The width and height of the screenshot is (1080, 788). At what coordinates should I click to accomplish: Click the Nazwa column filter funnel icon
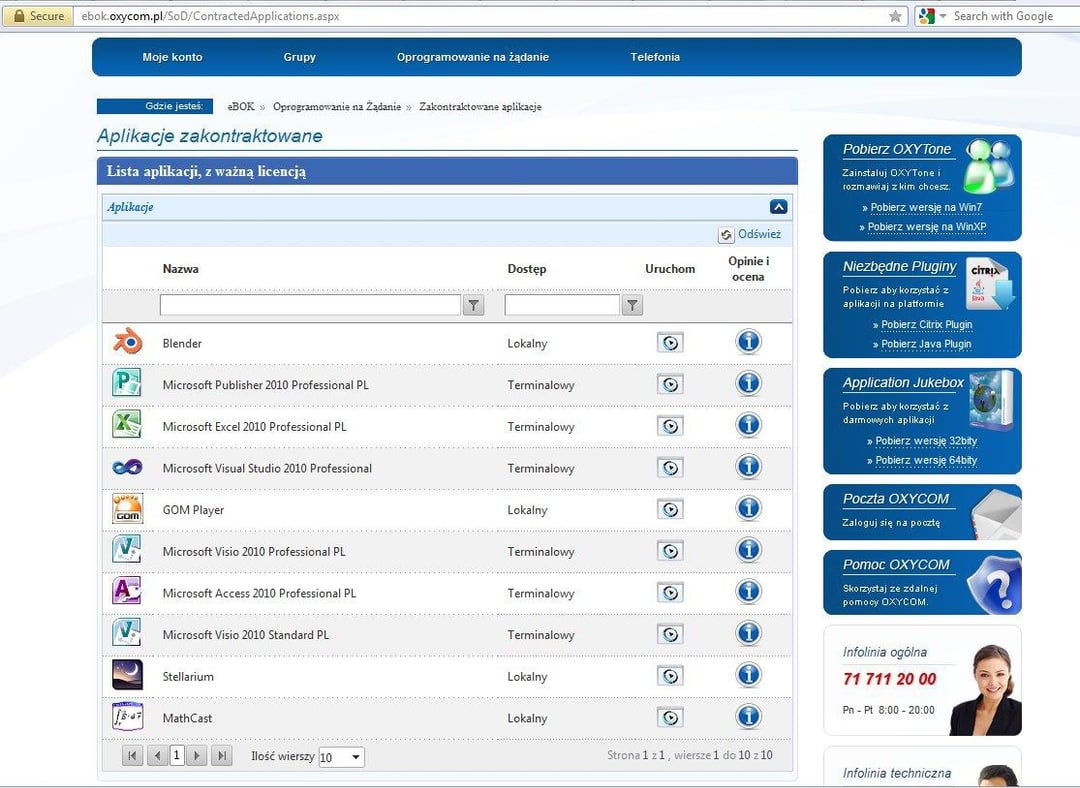coord(474,305)
